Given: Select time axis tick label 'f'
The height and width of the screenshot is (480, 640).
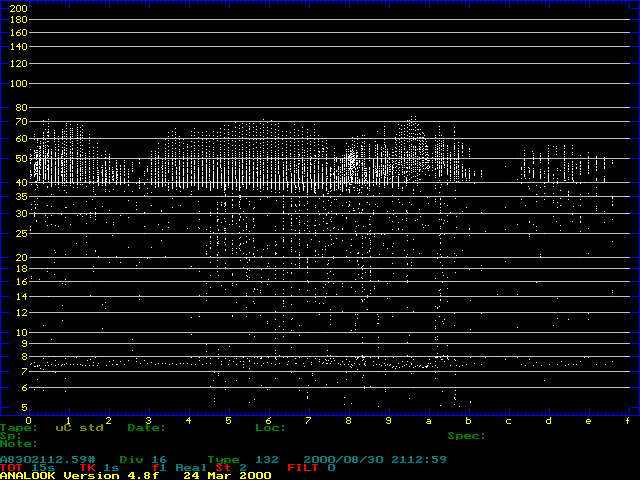Looking at the screenshot, I should click(x=628, y=421).
